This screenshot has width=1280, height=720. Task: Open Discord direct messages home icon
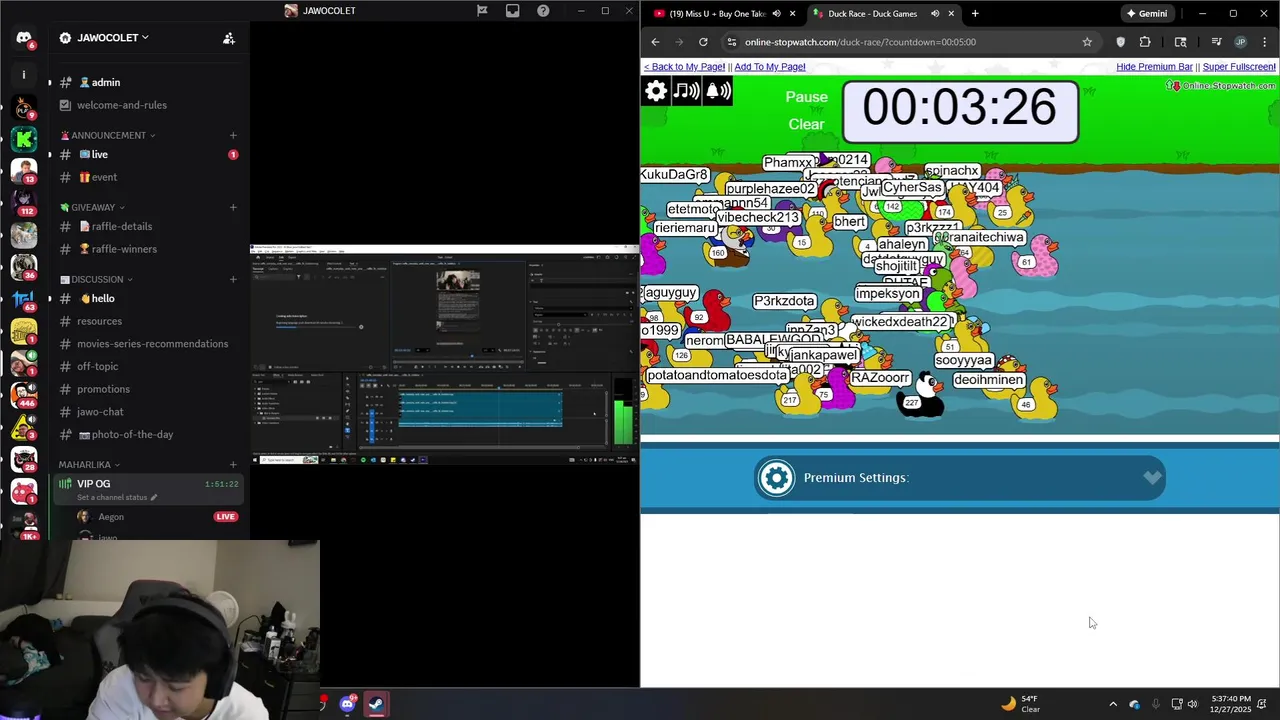pos(24,38)
